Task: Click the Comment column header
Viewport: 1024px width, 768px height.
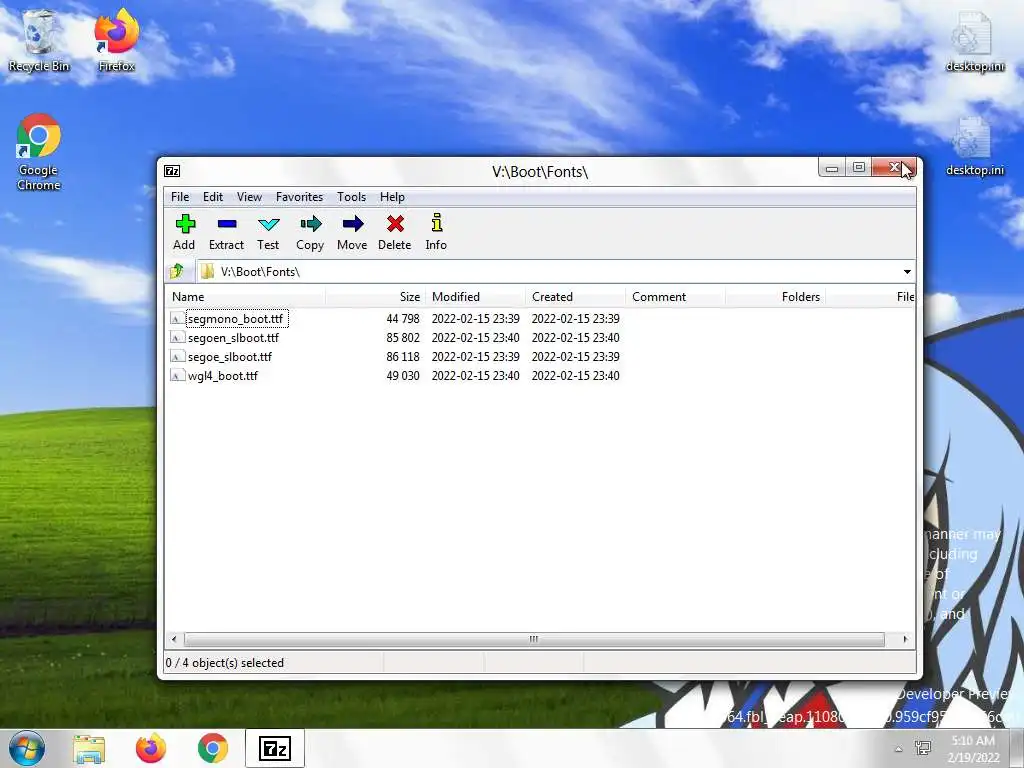Action: (675, 296)
